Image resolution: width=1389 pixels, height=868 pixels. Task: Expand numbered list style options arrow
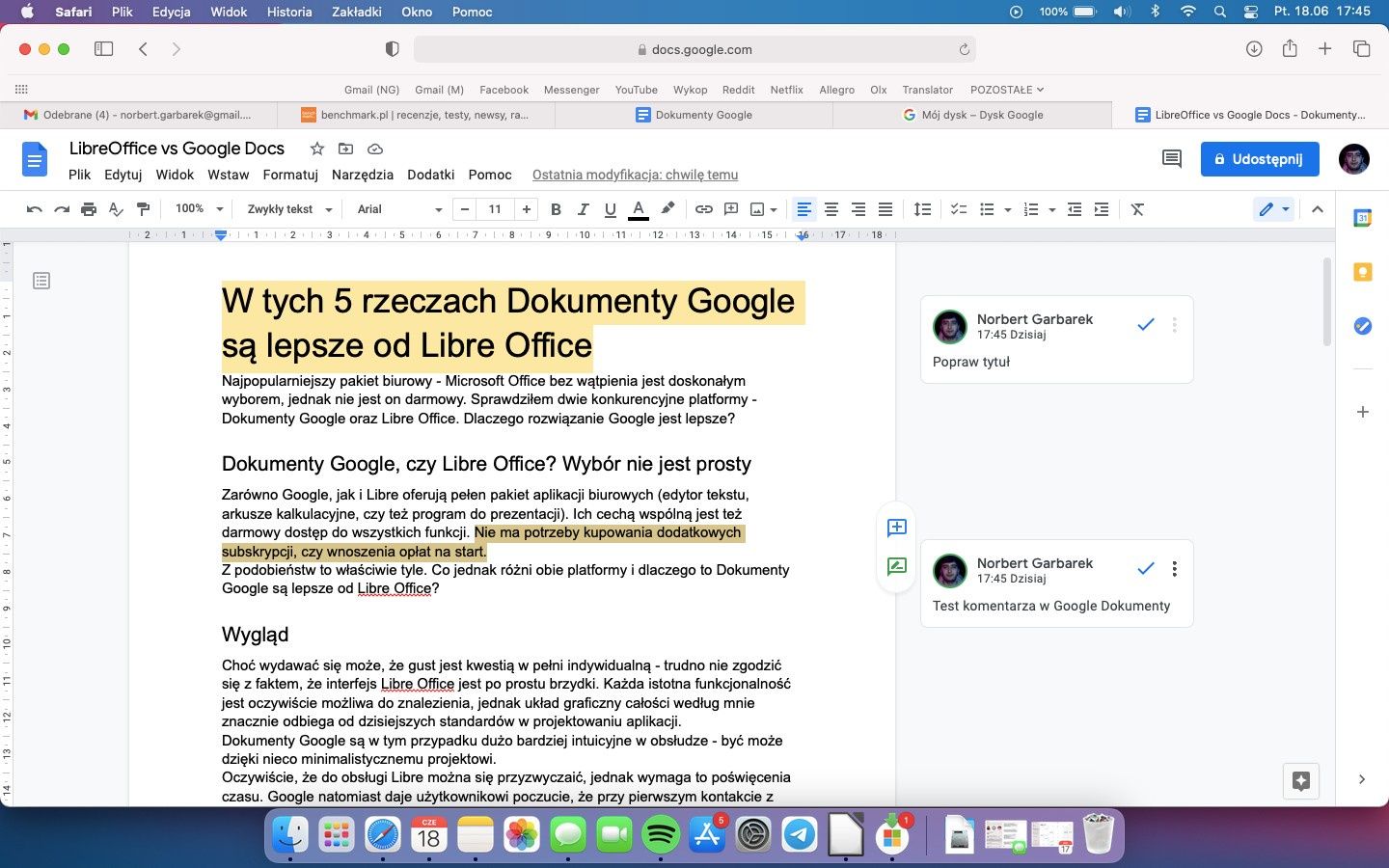[x=1051, y=210]
